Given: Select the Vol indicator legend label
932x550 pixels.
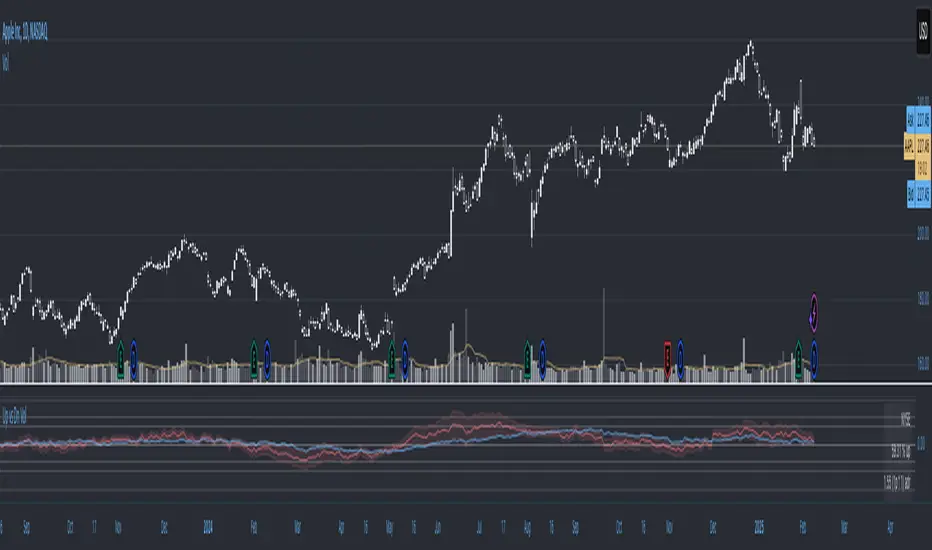Looking at the screenshot, I should [5, 62].
